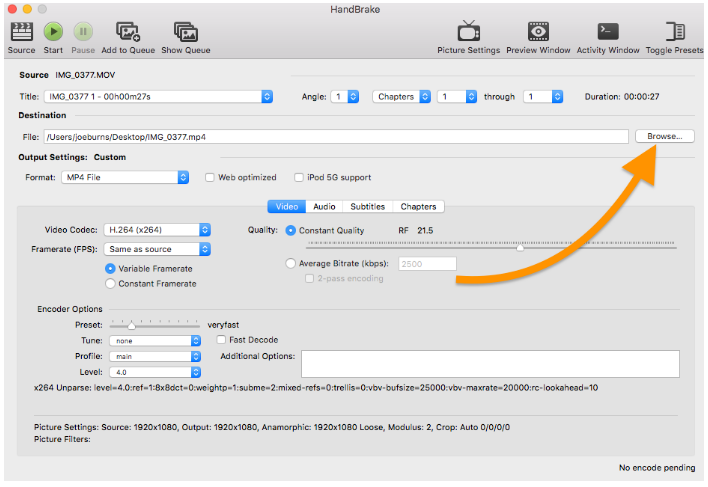The height and width of the screenshot is (487, 708).
Task: Click the Average Bitrate 2500 field
Action: coord(427,264)
